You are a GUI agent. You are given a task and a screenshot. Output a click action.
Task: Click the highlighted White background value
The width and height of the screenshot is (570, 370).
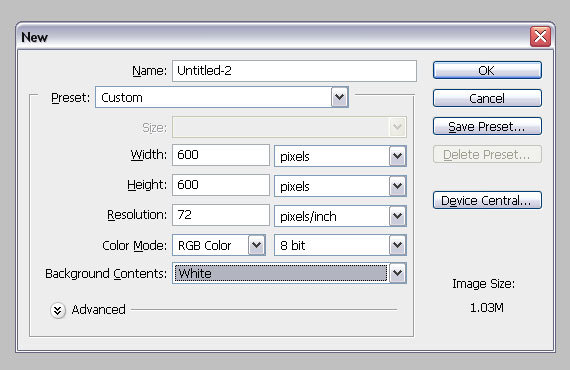click(x=281, y=273)
